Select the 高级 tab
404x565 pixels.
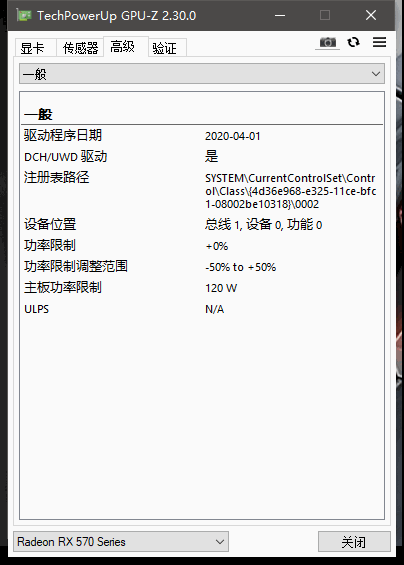pyautogui.click(x=123, y=47)
